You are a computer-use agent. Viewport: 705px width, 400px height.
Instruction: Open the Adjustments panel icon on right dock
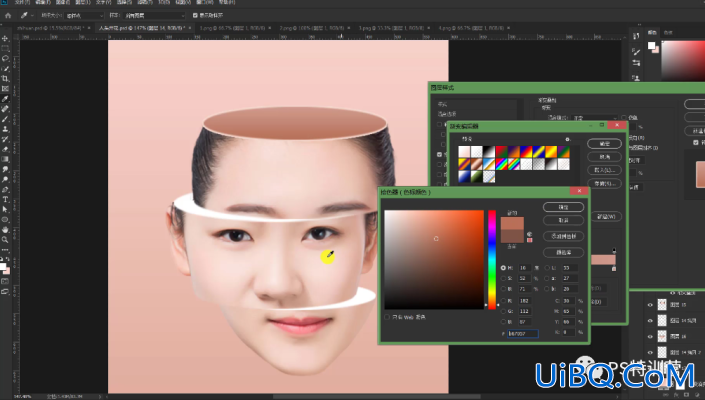[636, 63]
